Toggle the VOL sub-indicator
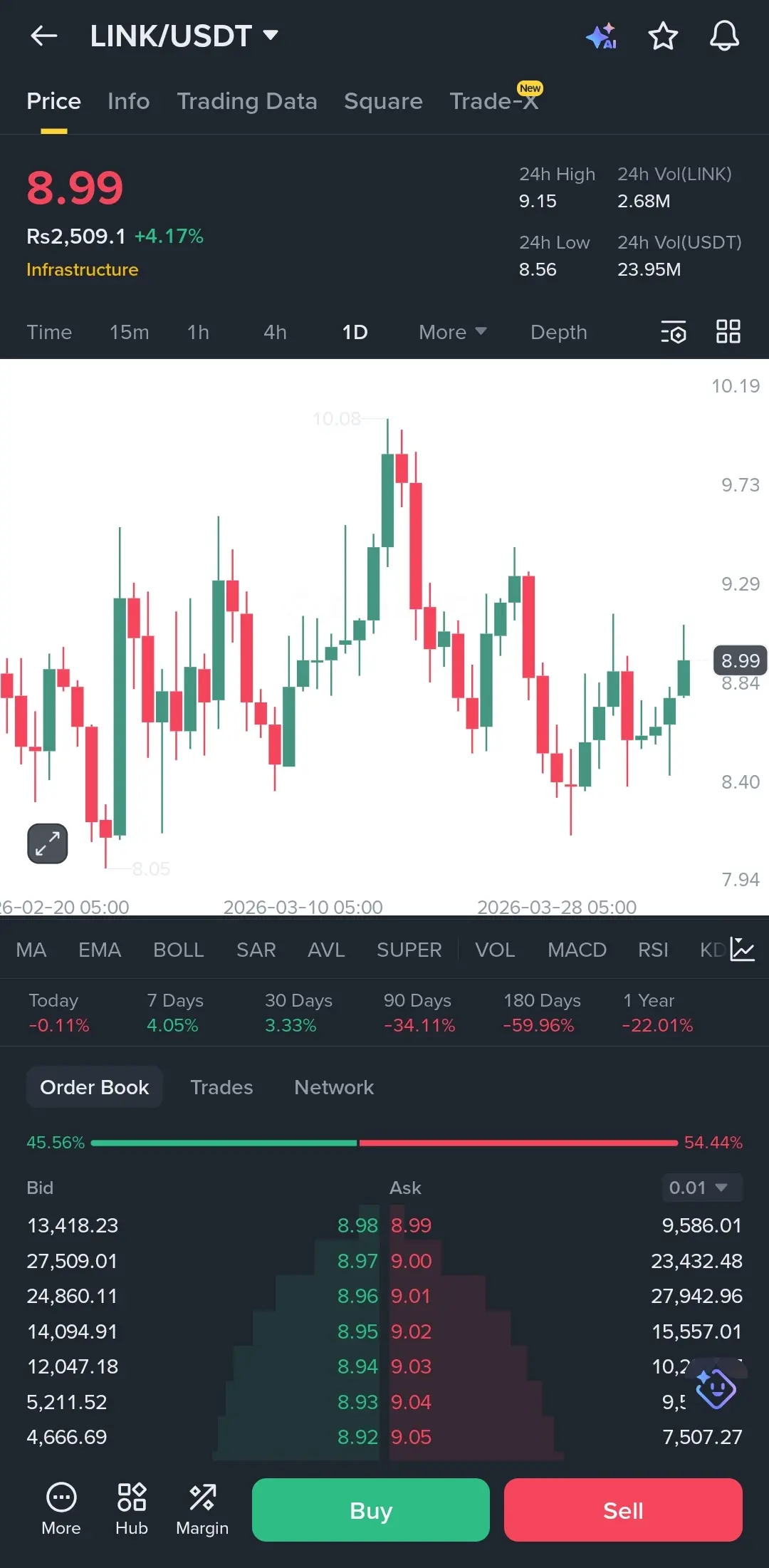 point(495,950)
